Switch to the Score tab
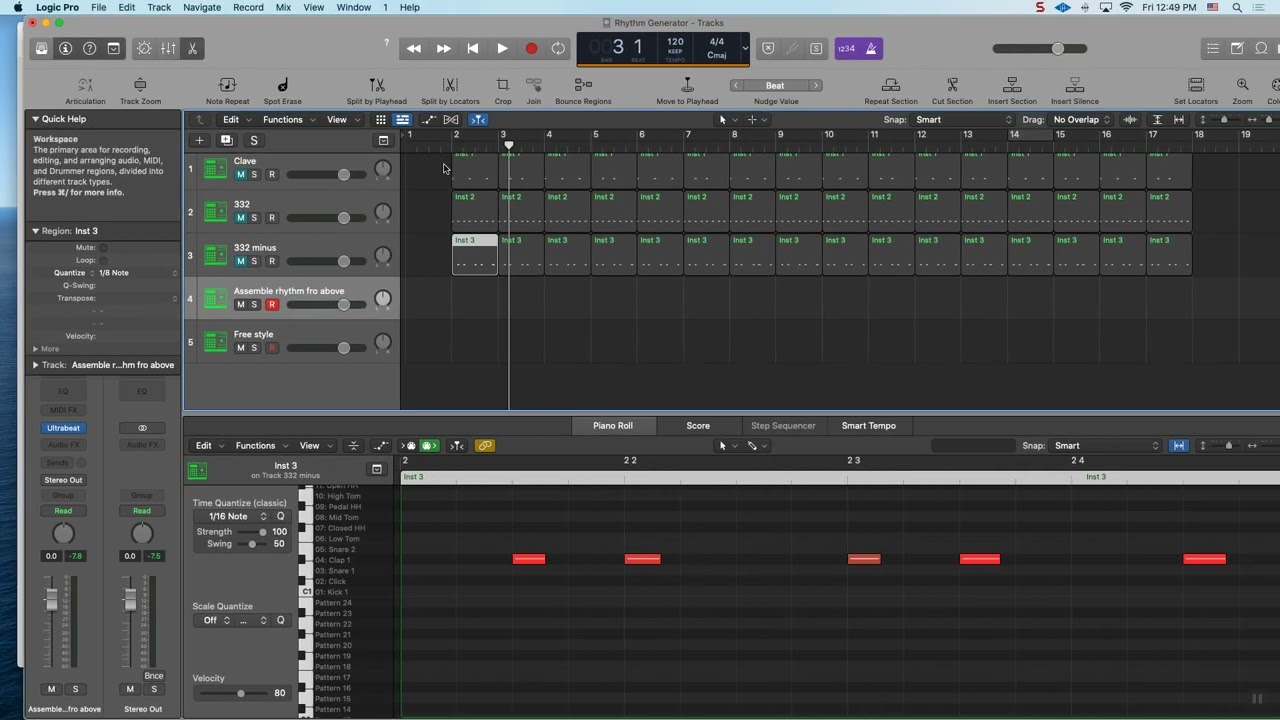The height and width of the screenshot is (720, 1280). pyautogui.click(x=698, y=426)
